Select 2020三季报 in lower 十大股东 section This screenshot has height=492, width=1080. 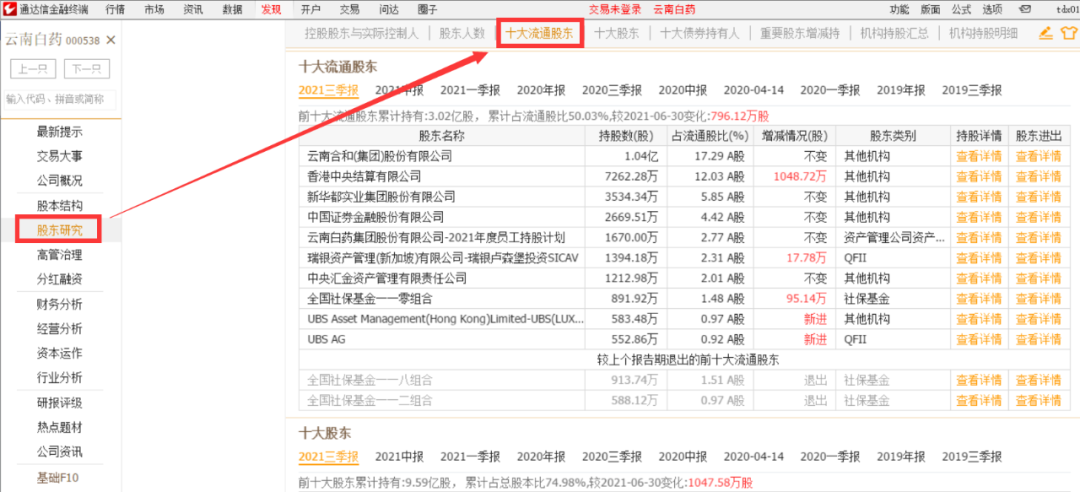click(x=612, y=457)
